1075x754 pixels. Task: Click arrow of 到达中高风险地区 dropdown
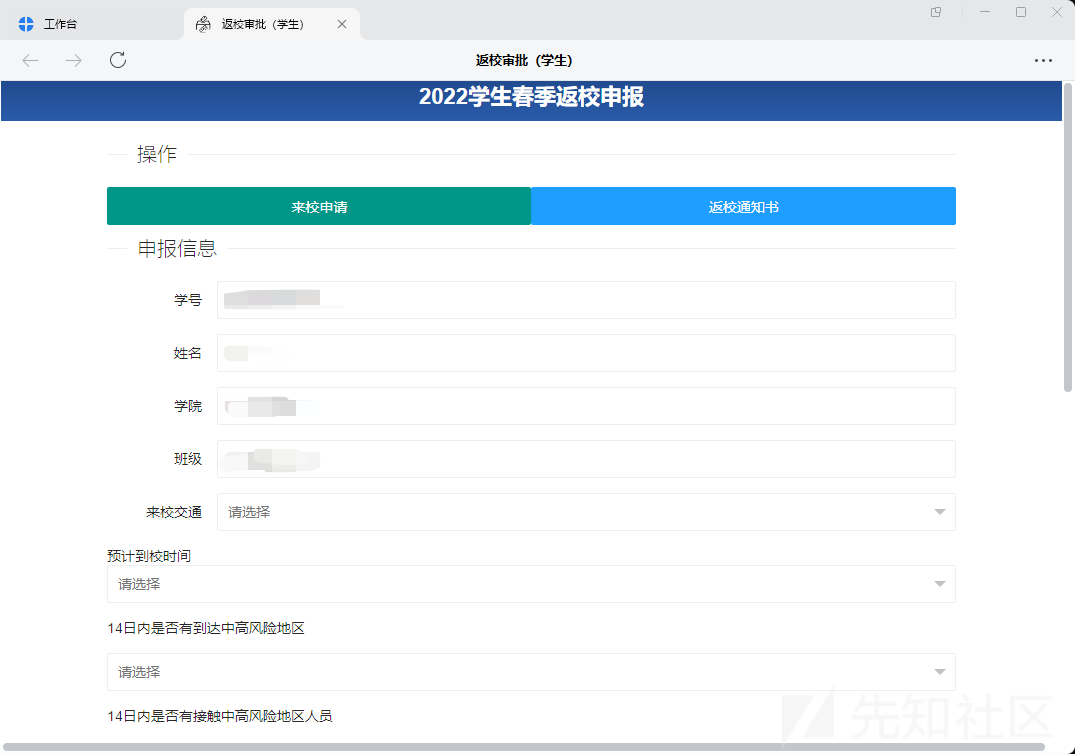940,672
